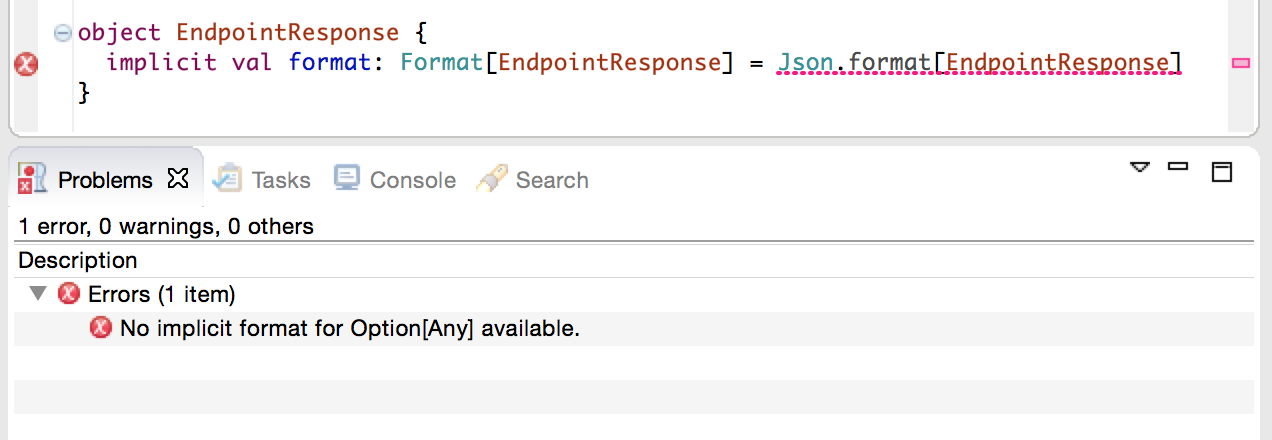The image size is (1272, 440).
Task: Click the Console monitor icon
Action: click(347, 178)
